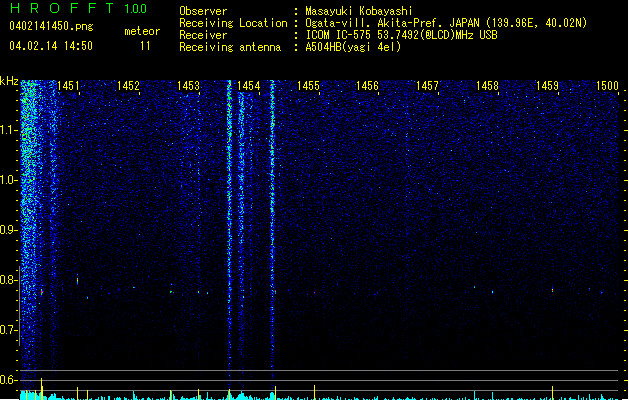Click the 1456 time axis marker
629x400 pixels.
tap(367, 86)
